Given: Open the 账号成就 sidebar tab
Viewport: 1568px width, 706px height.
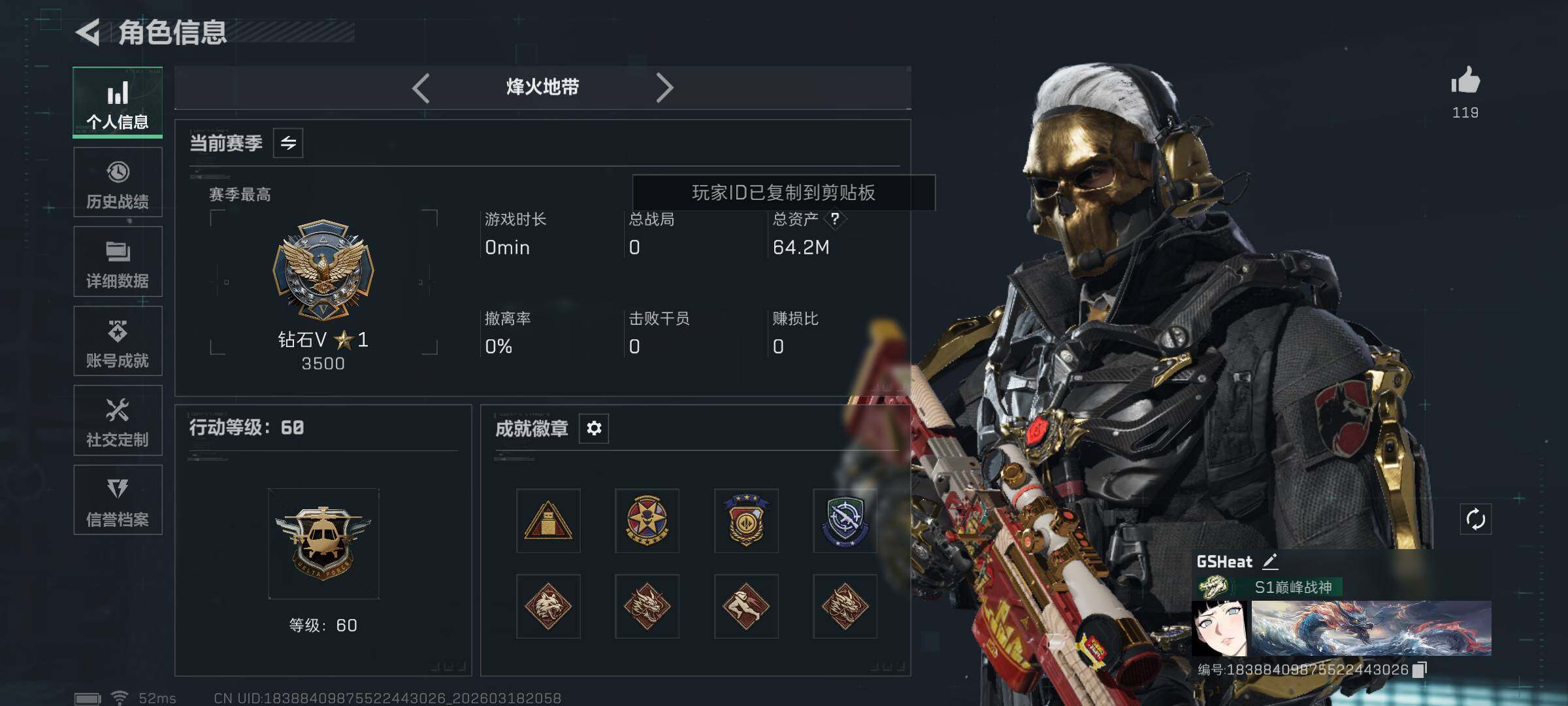Looking at the screenshot, I should 118,341.
